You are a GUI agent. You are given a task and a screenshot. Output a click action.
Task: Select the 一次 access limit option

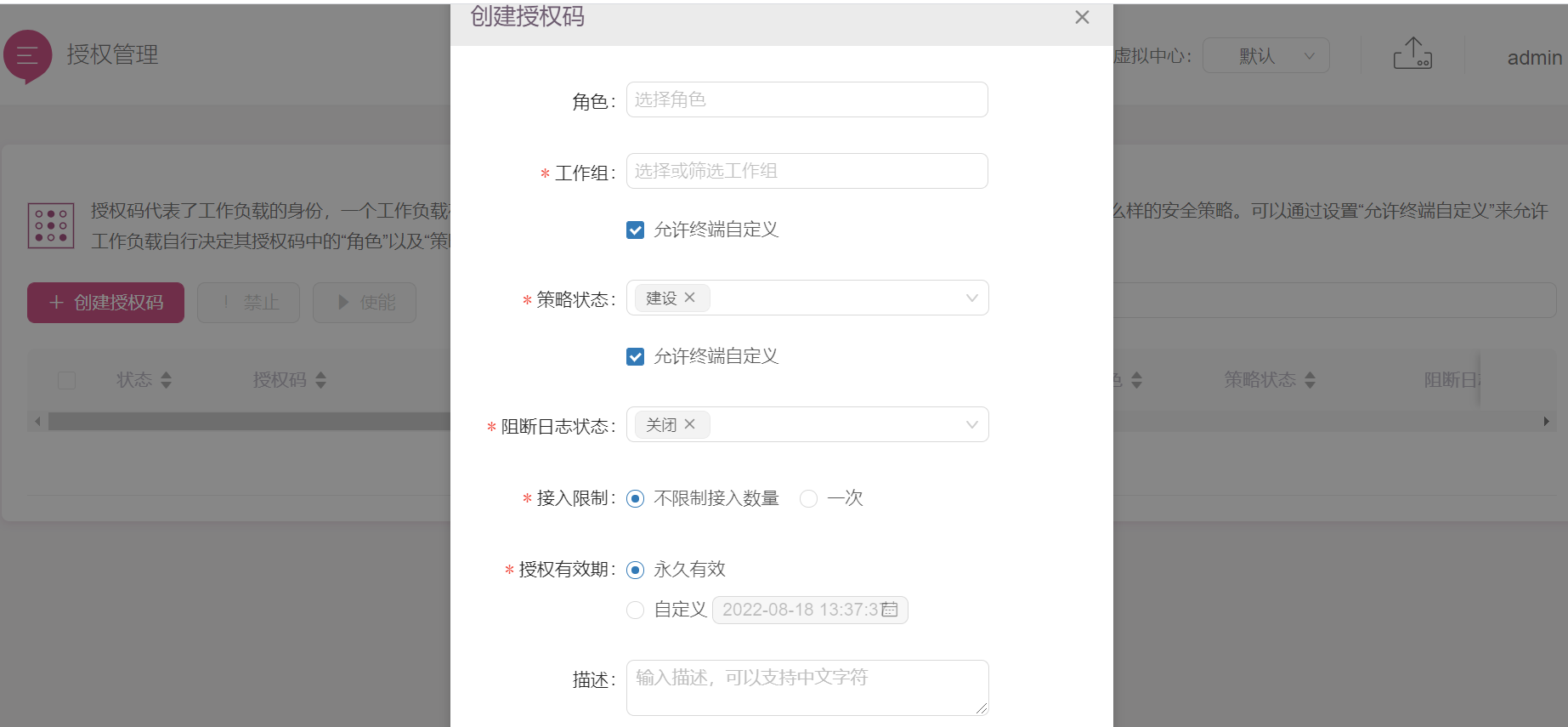coord(809,499)
